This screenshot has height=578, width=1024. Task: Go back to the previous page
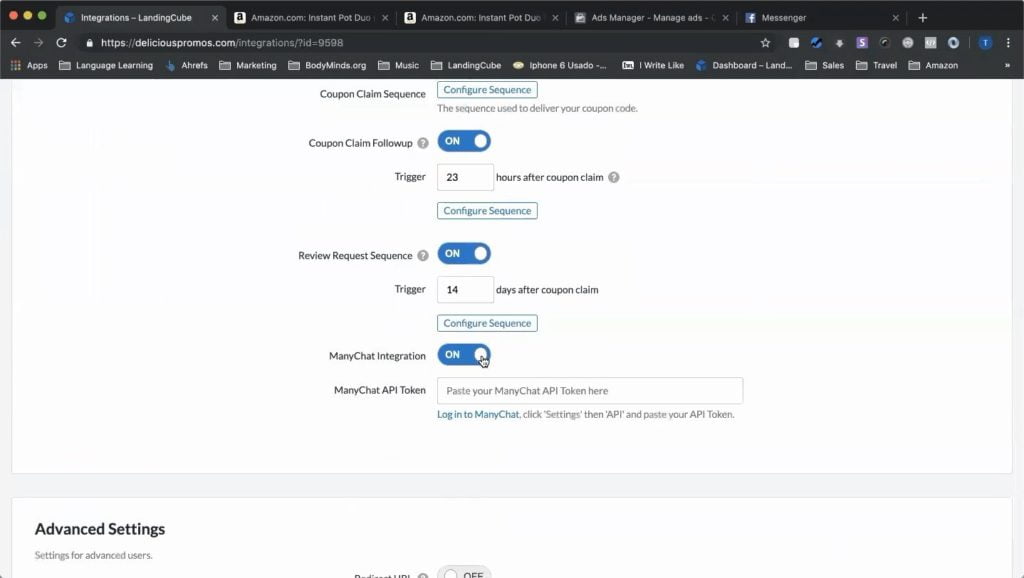pyautogui.click(x=16, y=42)
